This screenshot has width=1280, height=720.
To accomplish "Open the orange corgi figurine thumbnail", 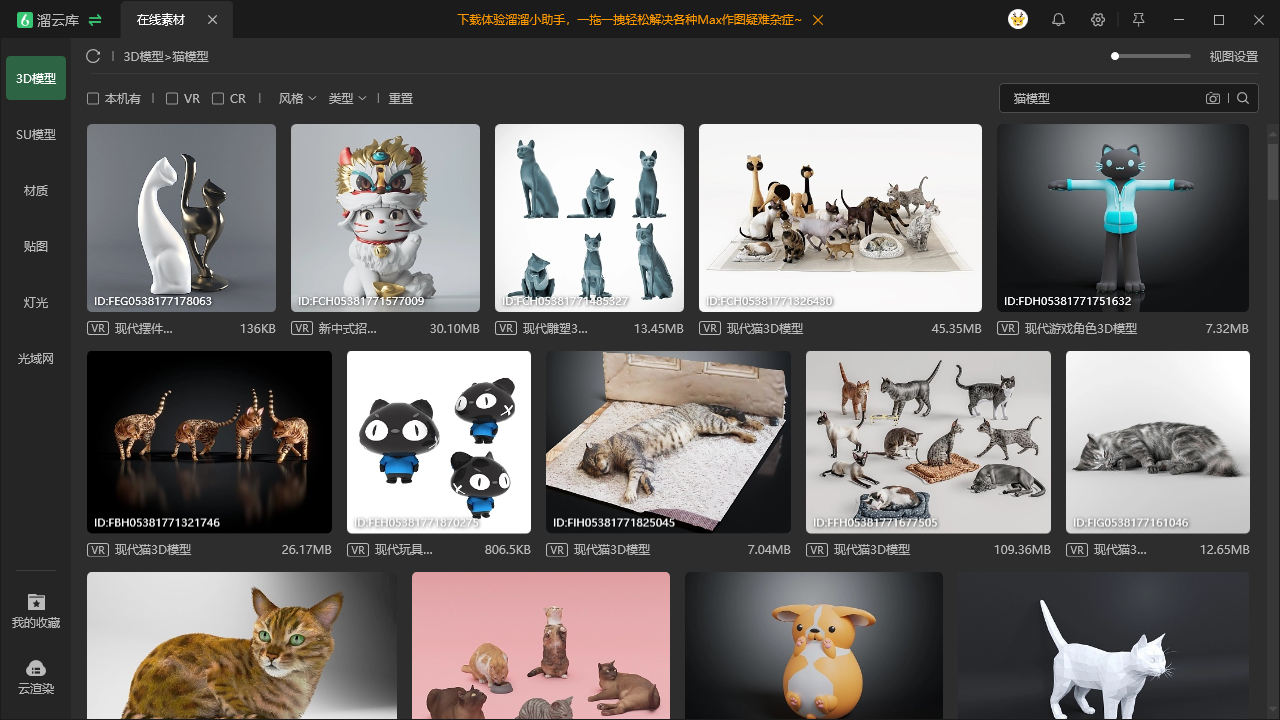I will (814, 646).
